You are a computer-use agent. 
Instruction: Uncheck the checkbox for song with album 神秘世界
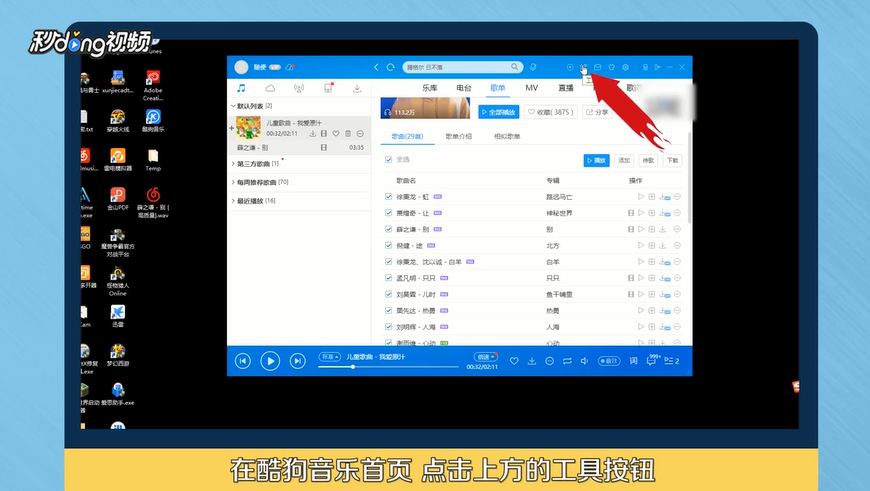coord(388,212)
